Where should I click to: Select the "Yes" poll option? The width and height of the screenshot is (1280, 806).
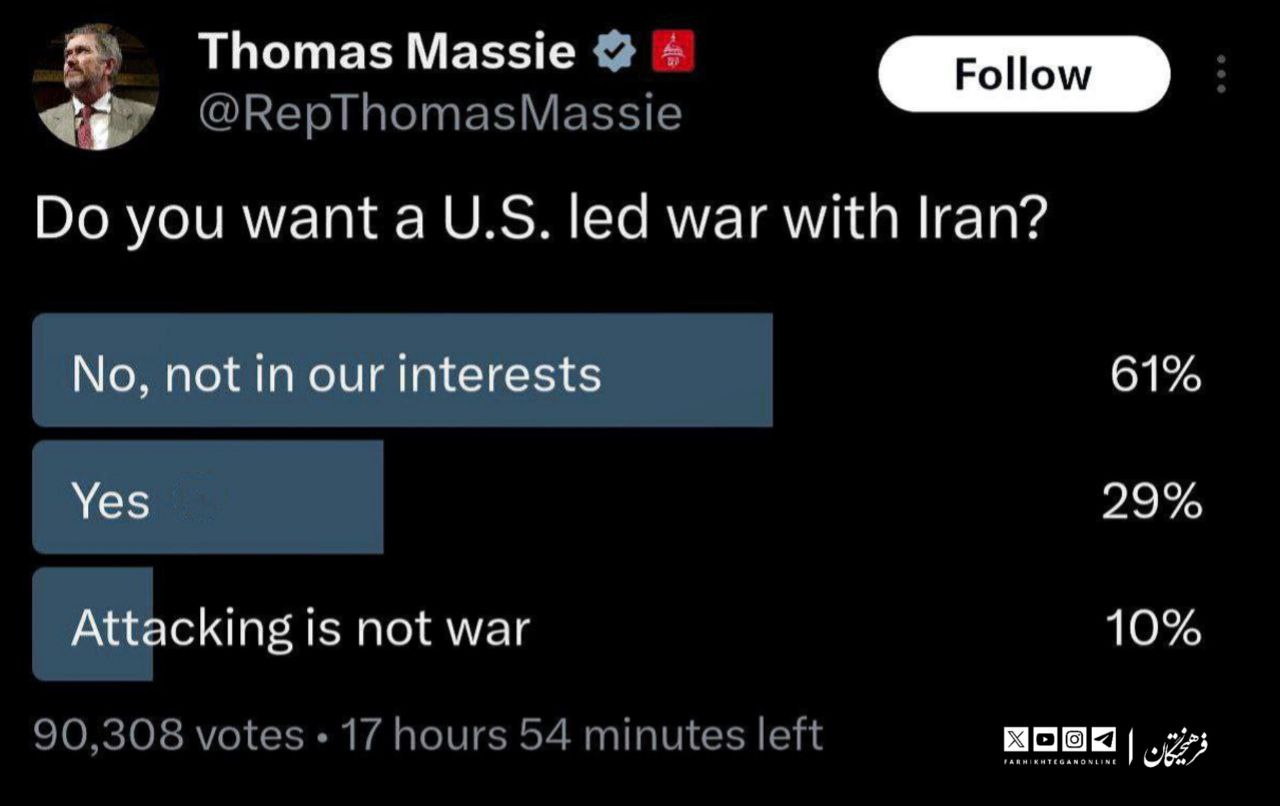tap(208, 498)
